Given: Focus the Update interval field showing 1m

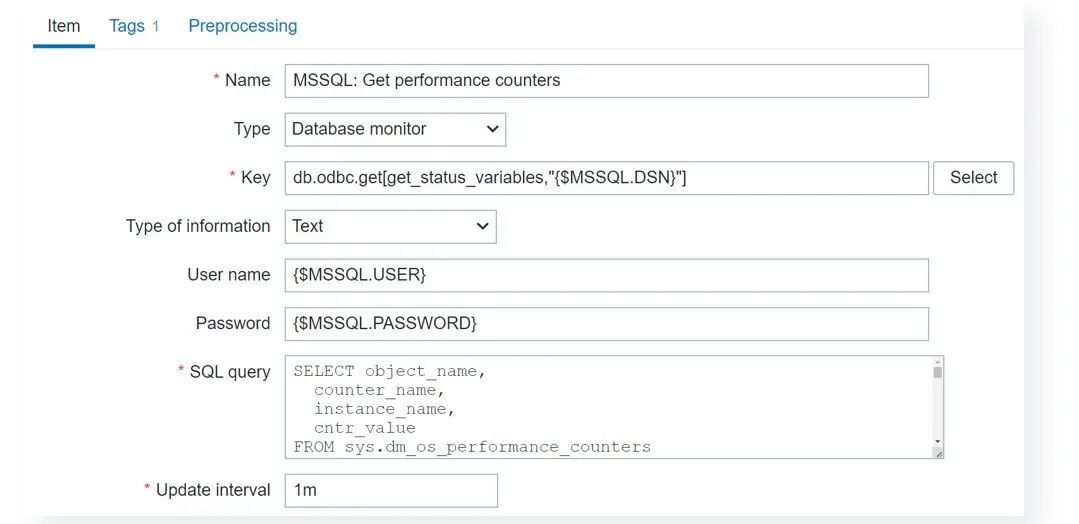Looking at the screenshot, I should (x=390, y=490).
